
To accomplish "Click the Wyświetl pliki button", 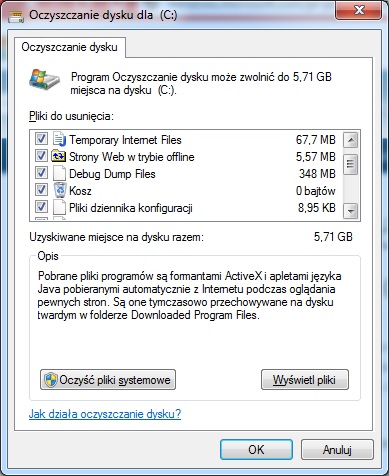I will pos(305,380).
